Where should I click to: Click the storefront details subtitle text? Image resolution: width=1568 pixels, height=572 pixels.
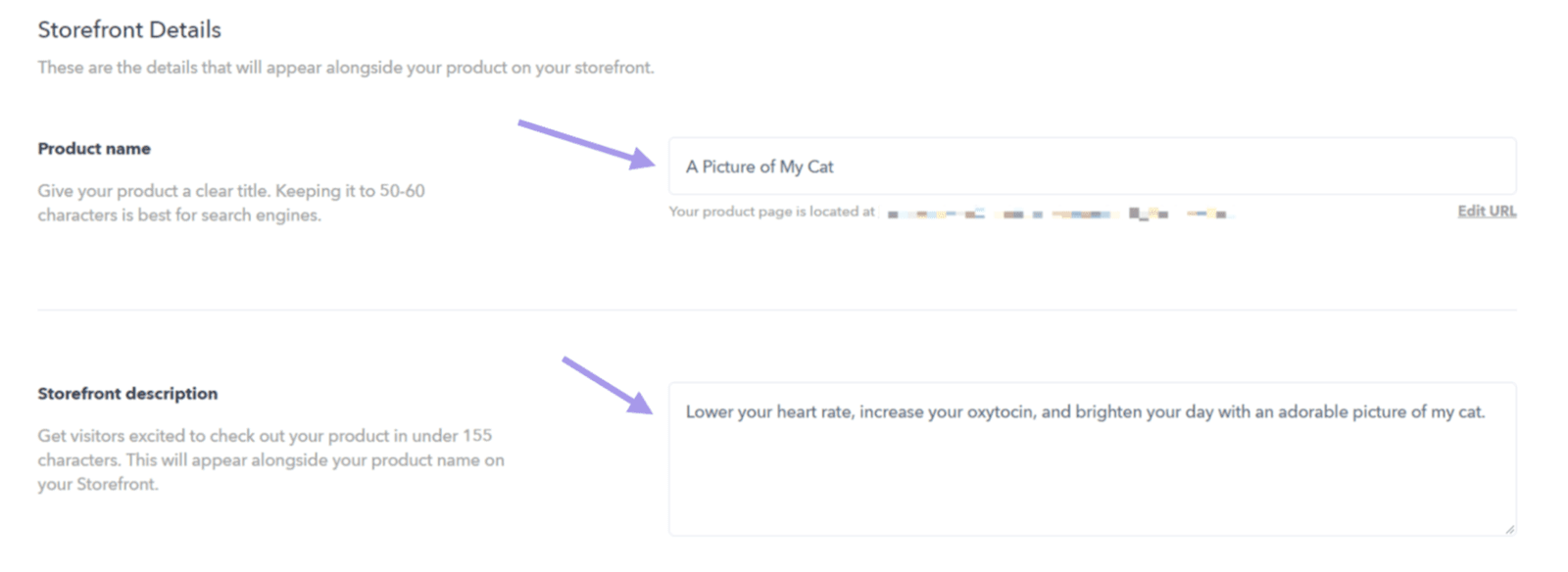pos(345,68)
